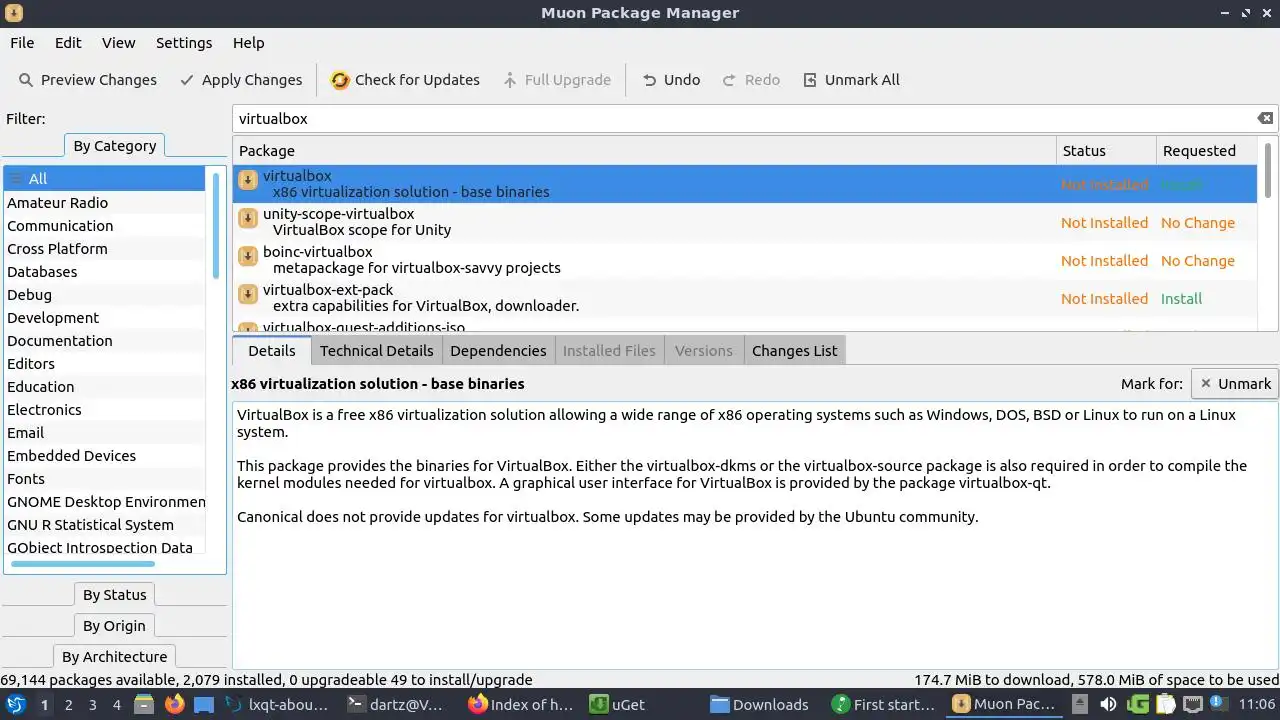Expand the By Architecture filter section
Viewport: 1280px width, 720px height.
coord(114,657)
